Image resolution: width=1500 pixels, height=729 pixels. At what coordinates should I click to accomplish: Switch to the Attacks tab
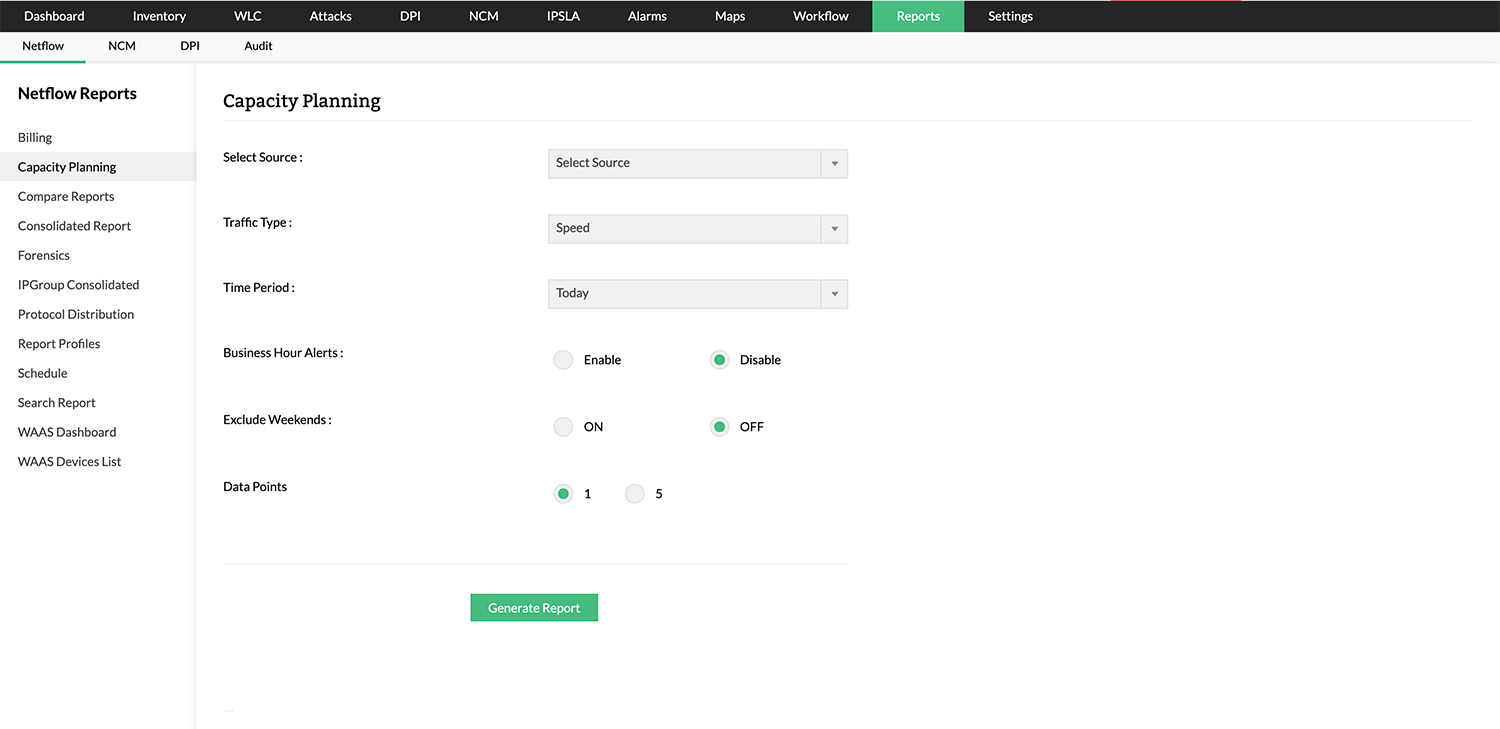[331, 16]
